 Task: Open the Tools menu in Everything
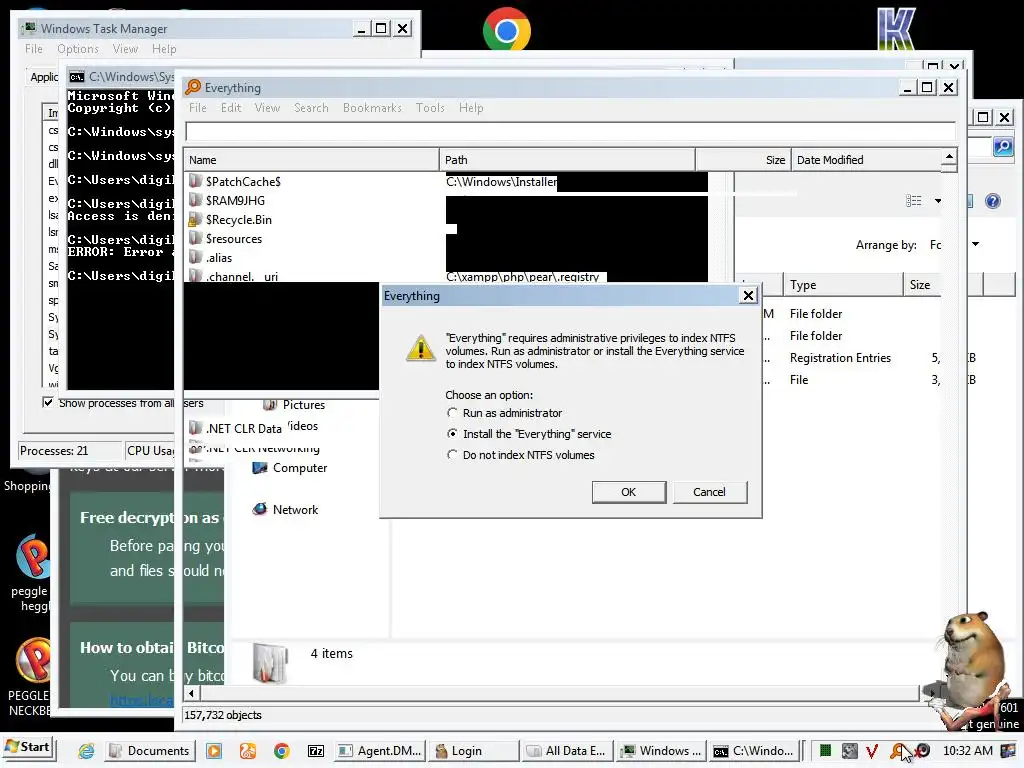(x=430, y=108)
